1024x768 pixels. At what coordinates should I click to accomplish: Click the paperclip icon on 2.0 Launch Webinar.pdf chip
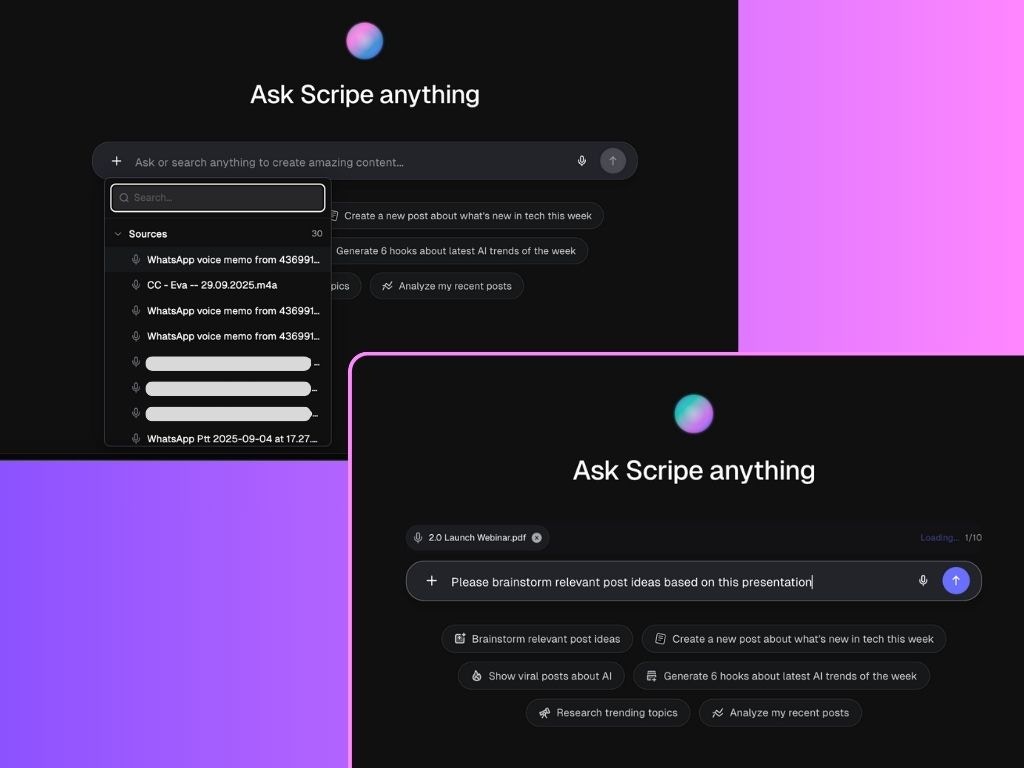(x=417, y=537)
